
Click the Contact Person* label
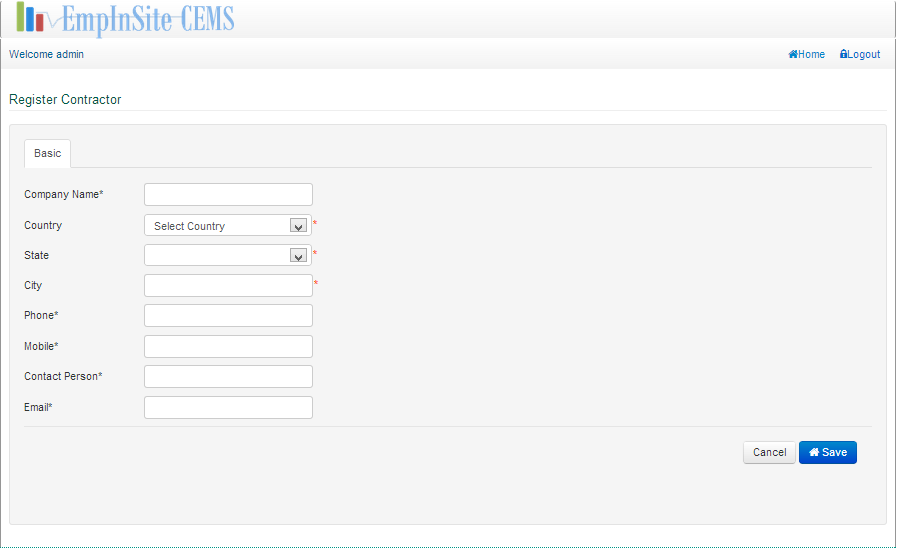tap(63, 376)
